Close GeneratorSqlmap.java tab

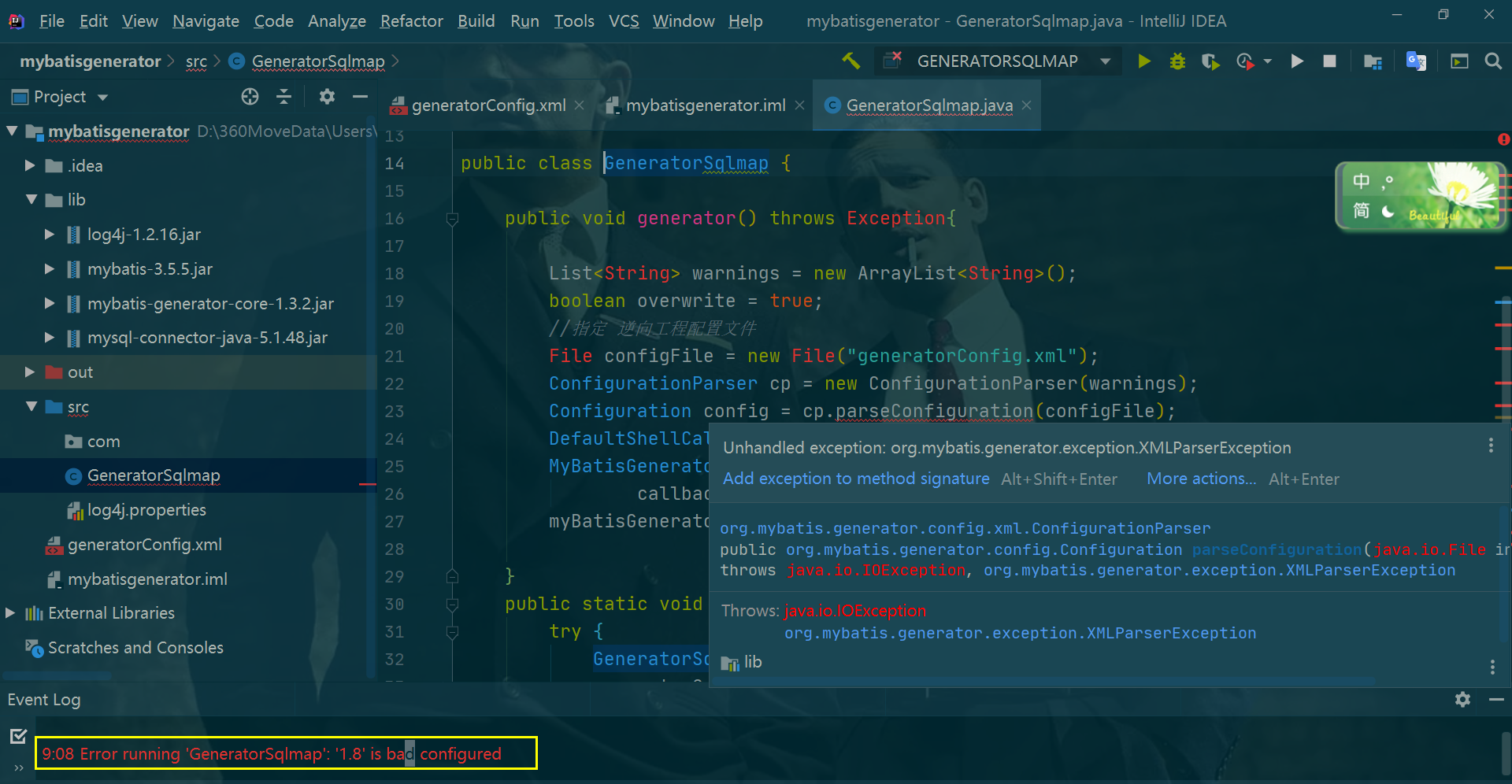tap(1026, 105)
